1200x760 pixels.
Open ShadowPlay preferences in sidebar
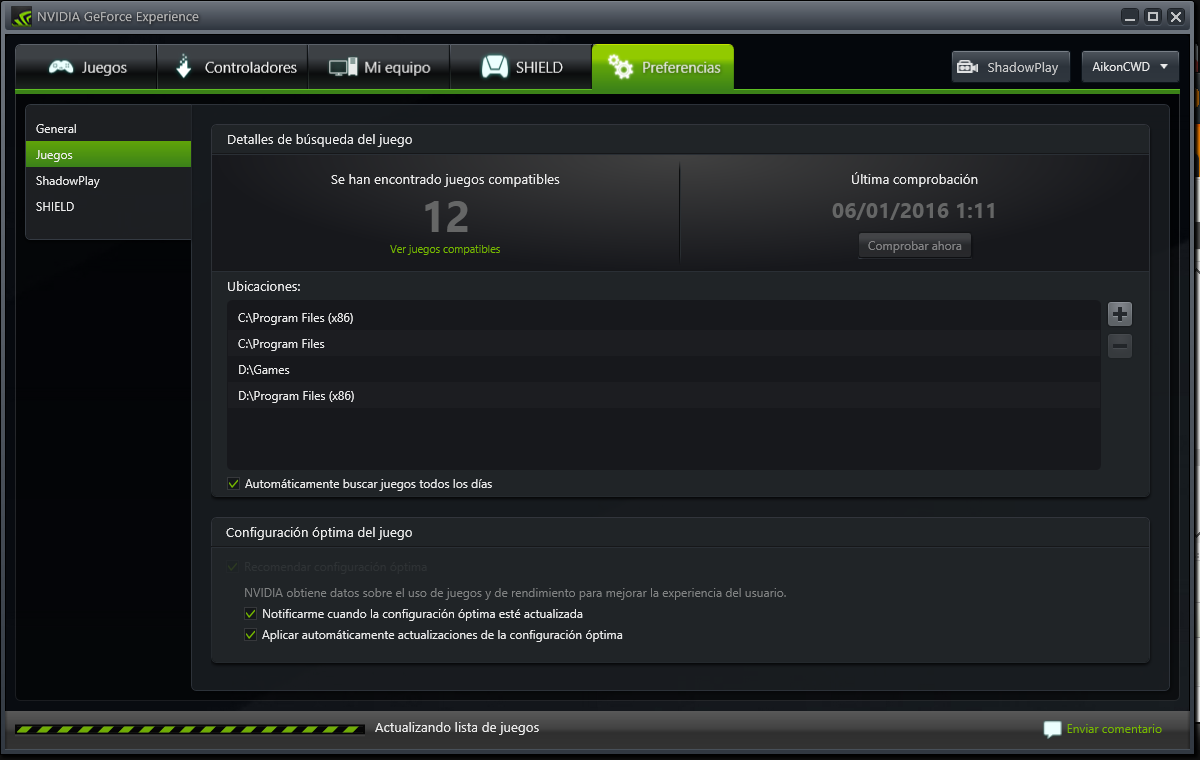coord(108,181)
